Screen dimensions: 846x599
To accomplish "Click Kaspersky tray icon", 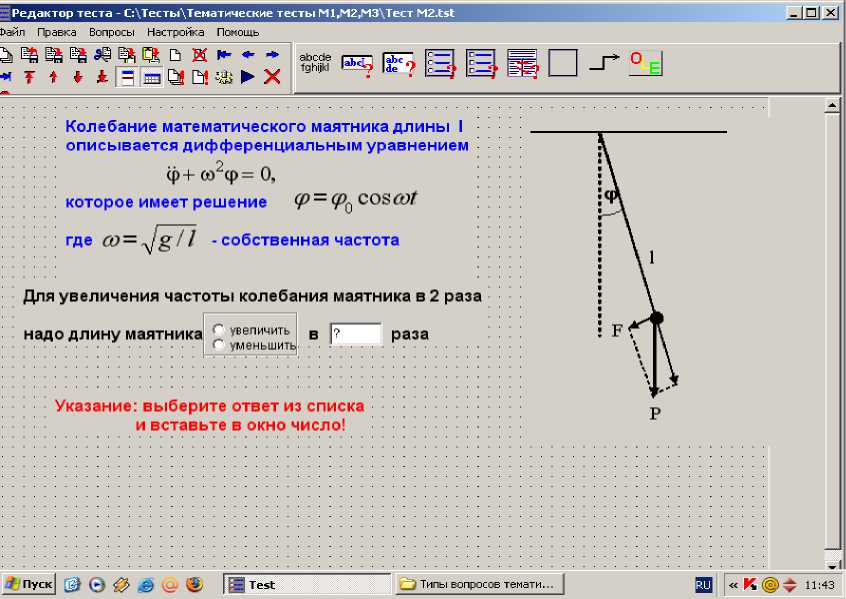I will (x=751, y=584).
